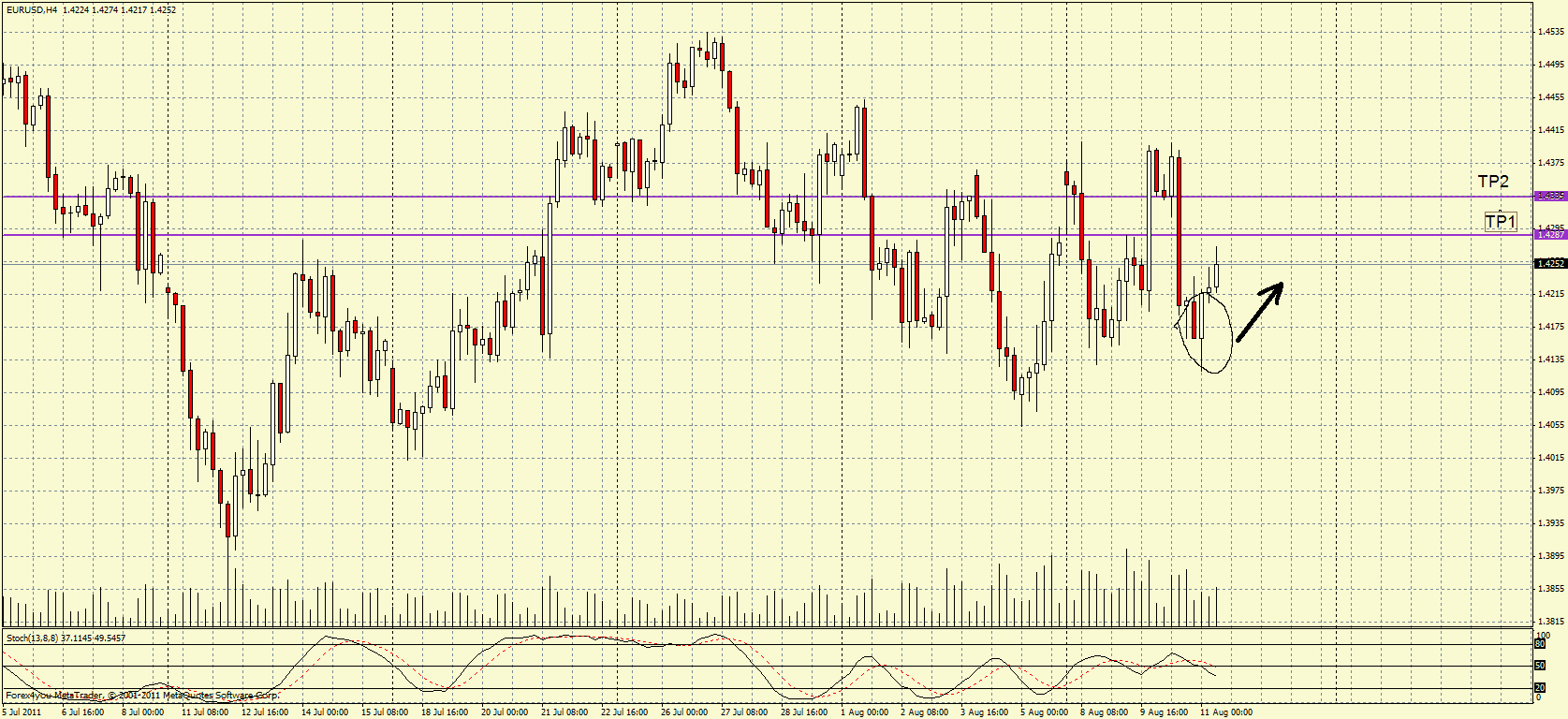Click the 11 Aug 00:00 time label
Viewport: 1568px width, 719px height.
pos(1226,712)
